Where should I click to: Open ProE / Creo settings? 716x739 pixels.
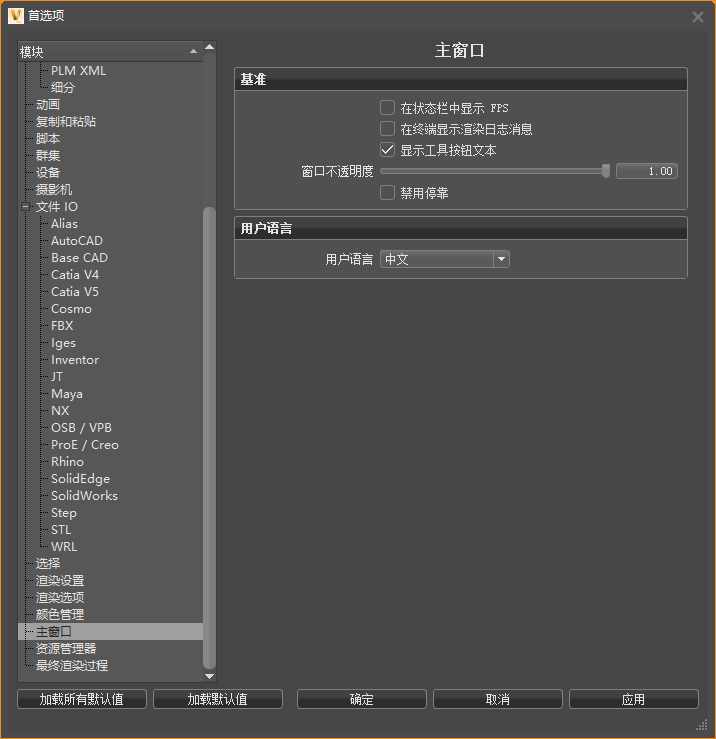point(85,444)
